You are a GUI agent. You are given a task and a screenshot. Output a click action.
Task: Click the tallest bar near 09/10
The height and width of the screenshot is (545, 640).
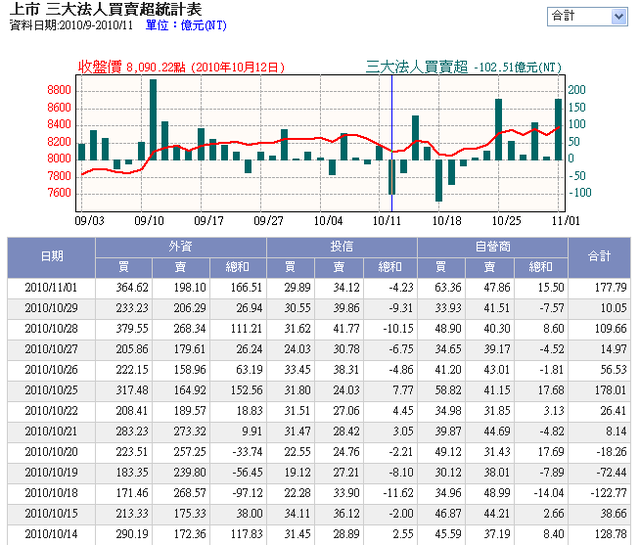tap(153, 120)
